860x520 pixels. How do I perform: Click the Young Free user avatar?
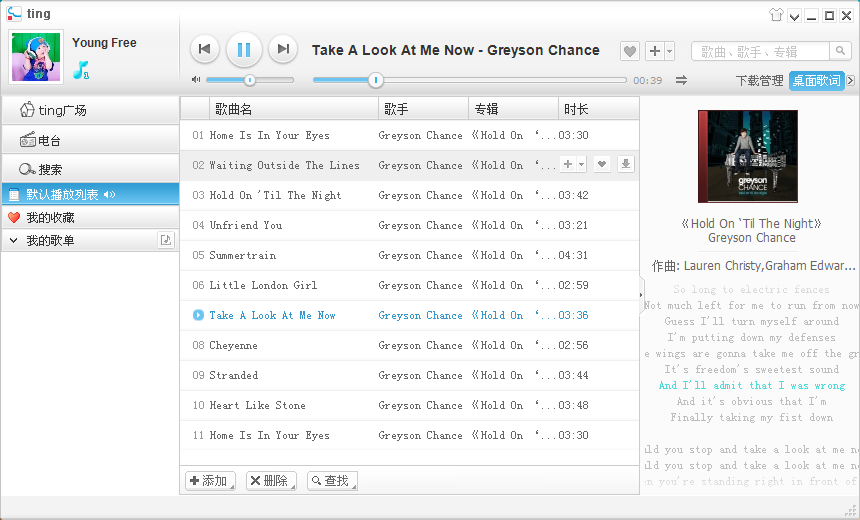[x=36, y=57]
